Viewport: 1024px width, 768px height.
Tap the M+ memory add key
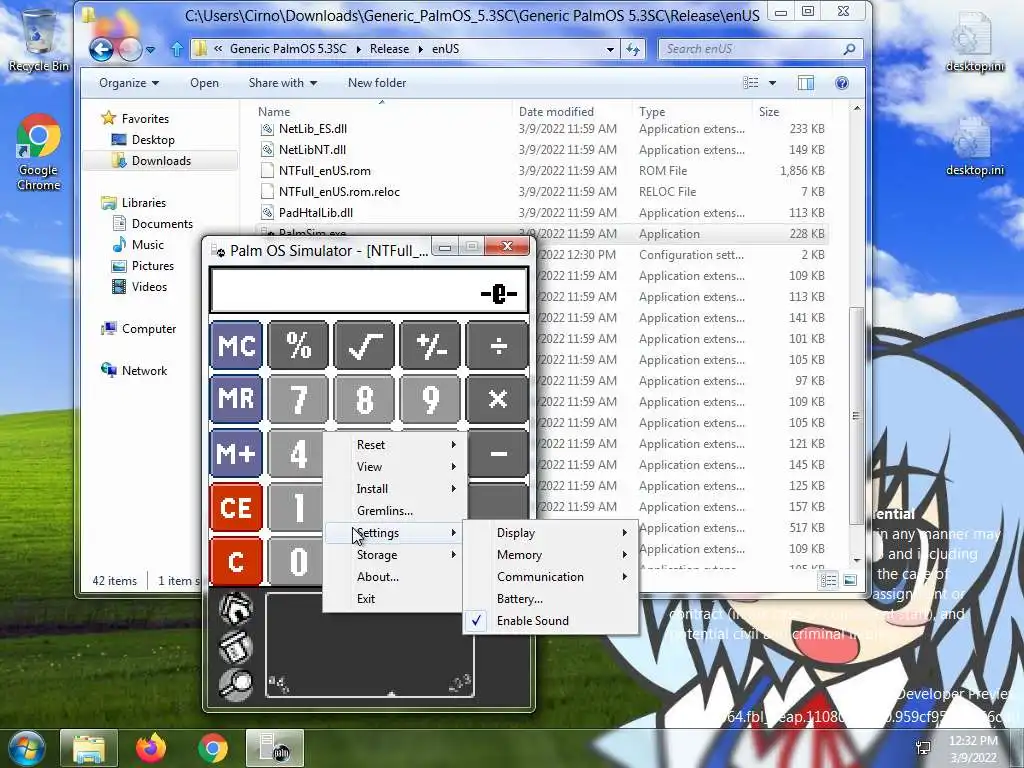click(x=236, y=453)
